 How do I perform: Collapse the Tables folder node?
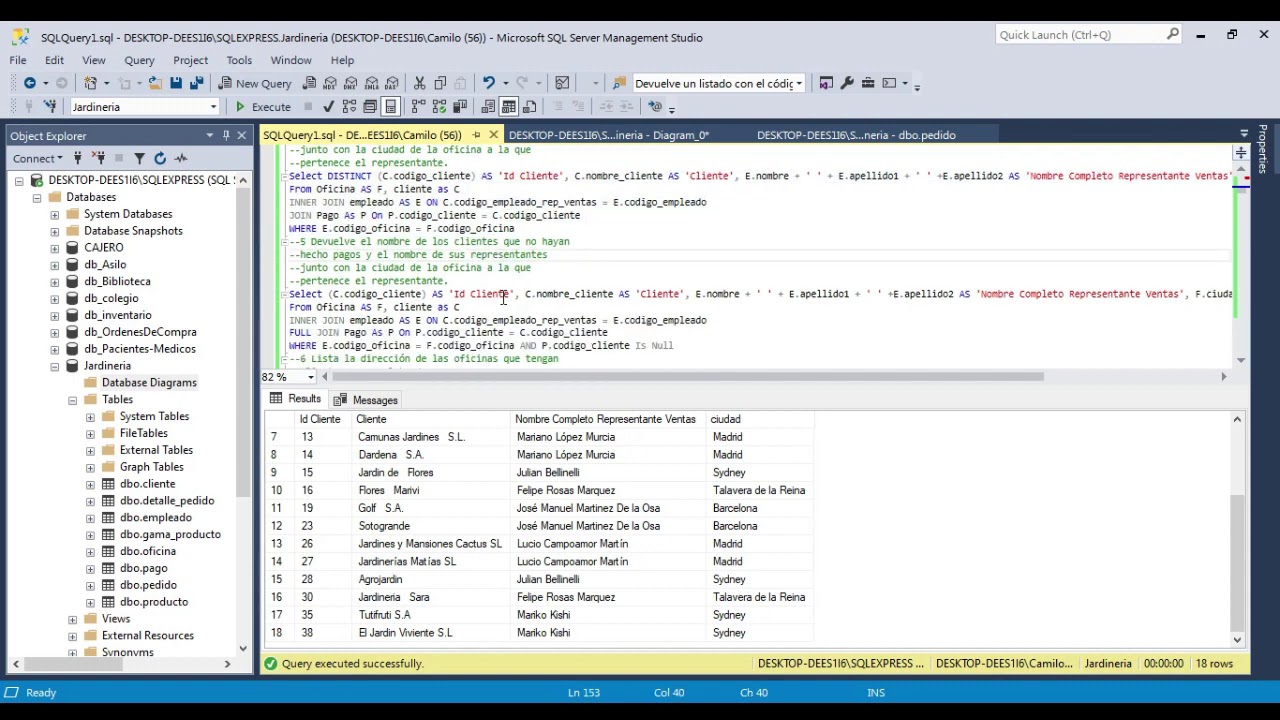click(73, 400)
